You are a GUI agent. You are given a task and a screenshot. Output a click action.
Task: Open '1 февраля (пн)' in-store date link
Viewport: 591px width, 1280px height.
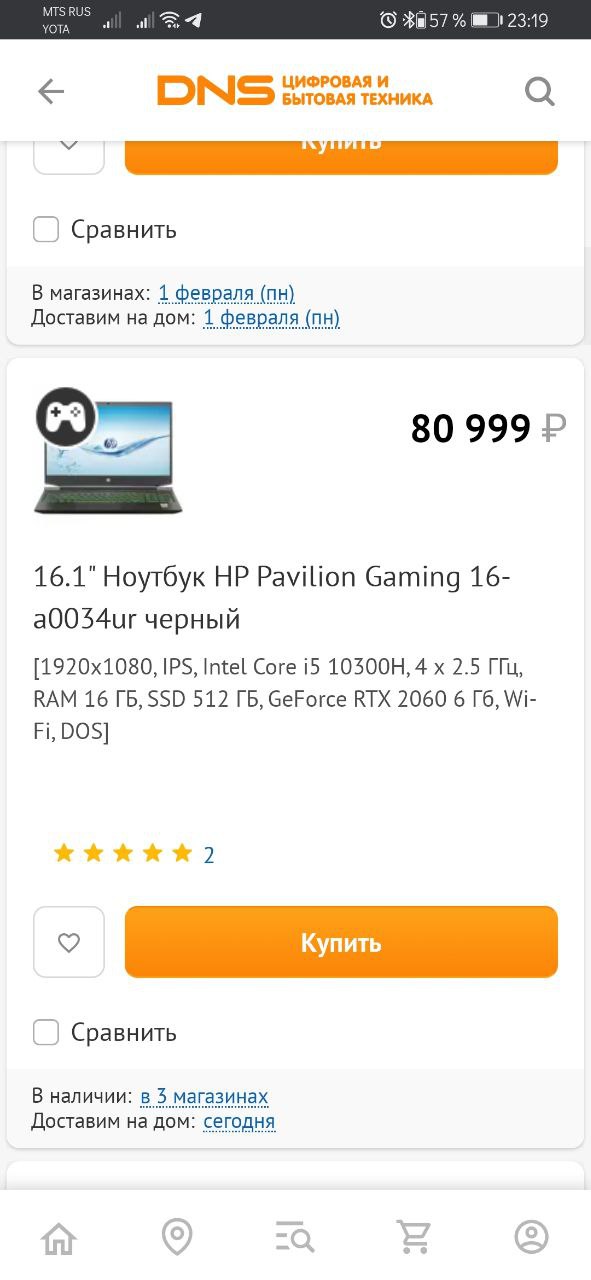[x=226, y=293]
